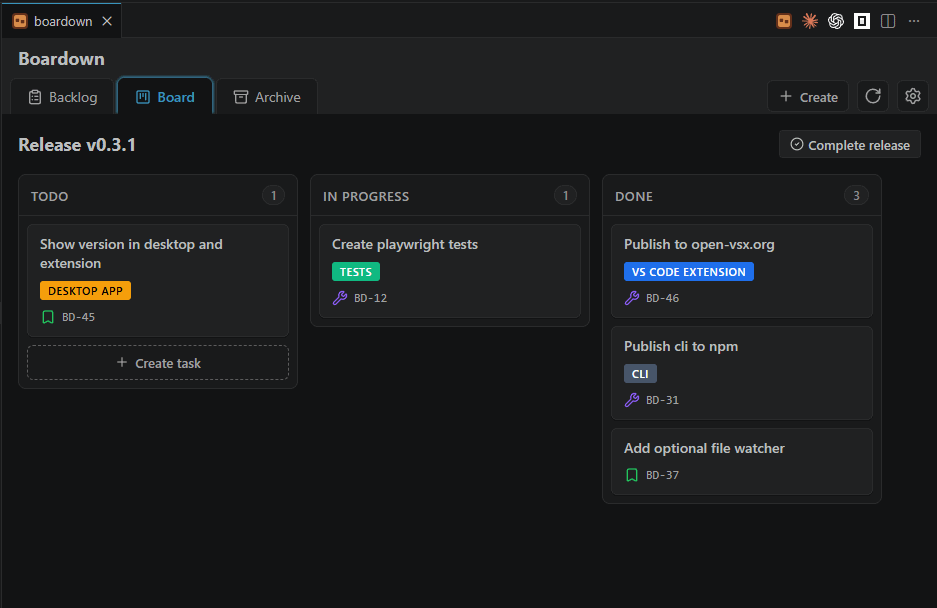
Task: Click the BD-45 task ID
Action: [78, 317]
